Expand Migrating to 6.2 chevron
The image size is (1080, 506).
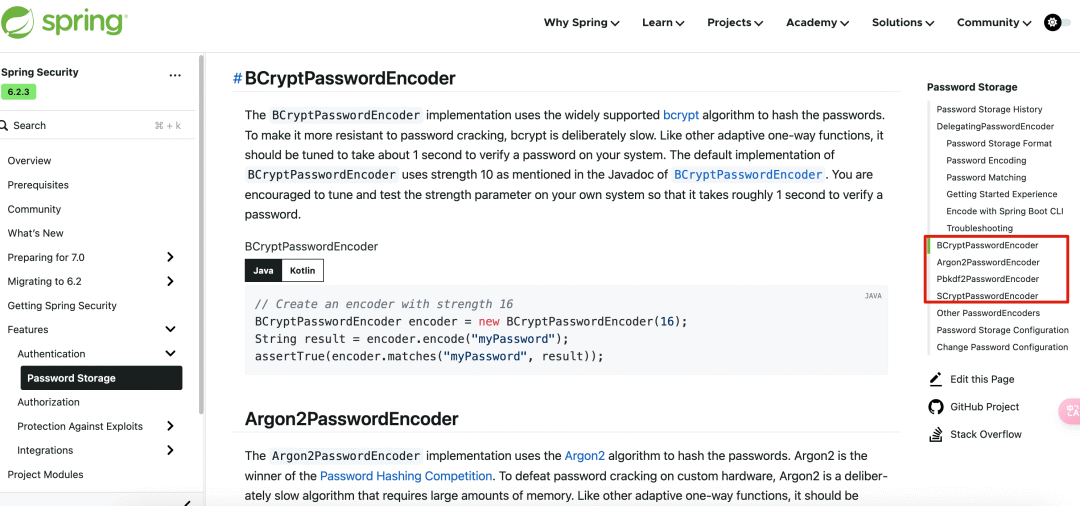170,281
